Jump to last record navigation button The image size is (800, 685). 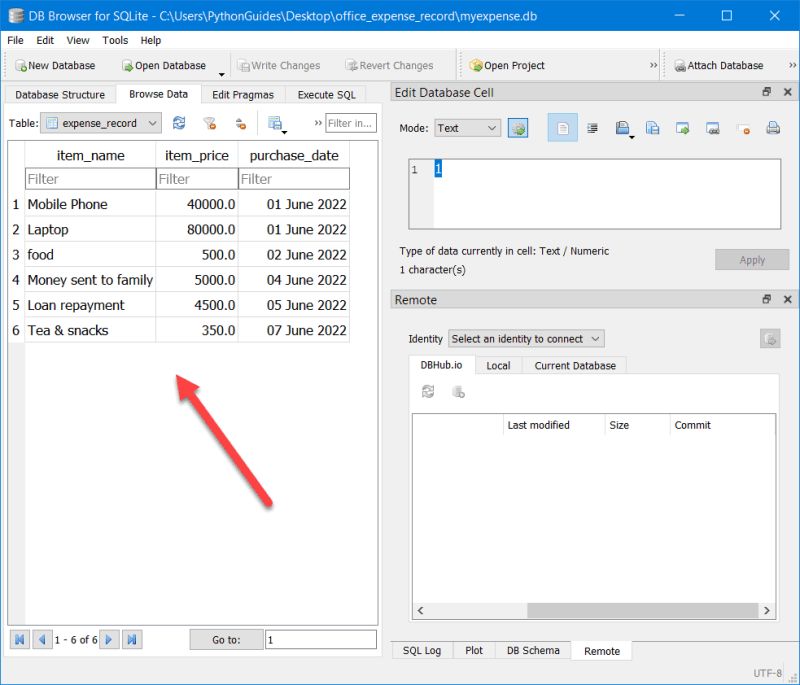point(132,640)
